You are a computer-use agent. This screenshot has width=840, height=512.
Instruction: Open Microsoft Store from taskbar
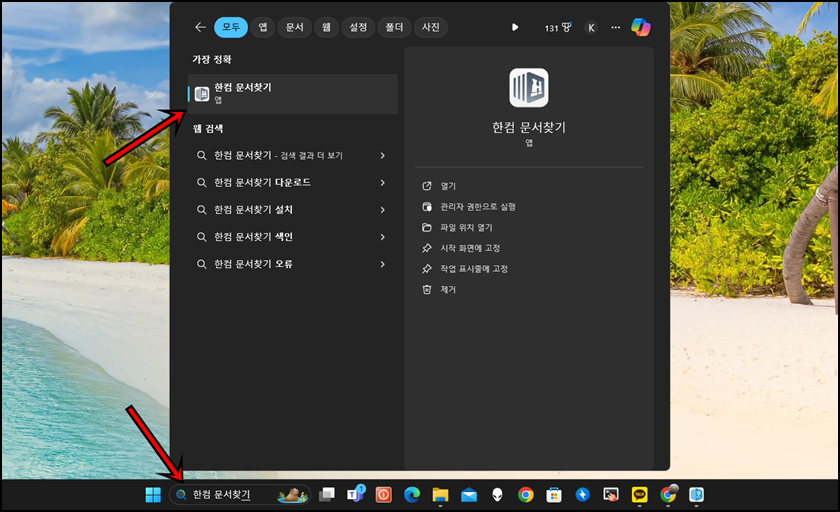pos(554,495)
